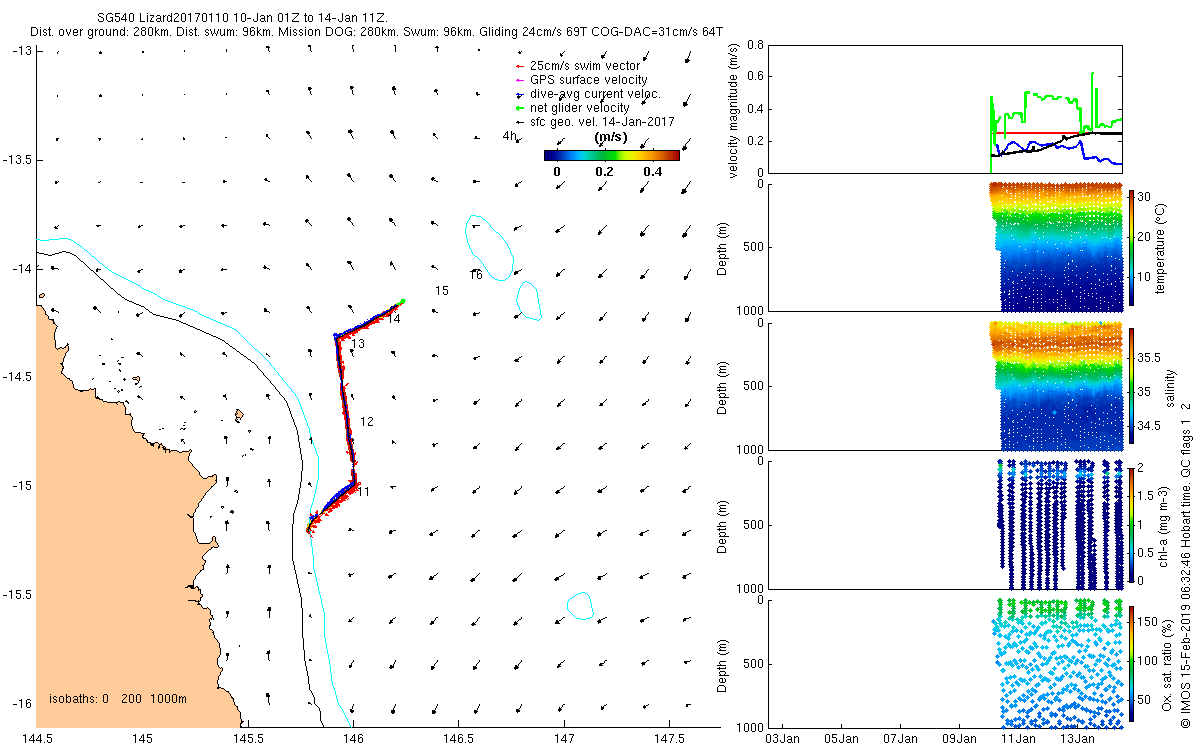Click the '13Jan' date tick
Viewport: 1200px width, 750px height.
1077,738
